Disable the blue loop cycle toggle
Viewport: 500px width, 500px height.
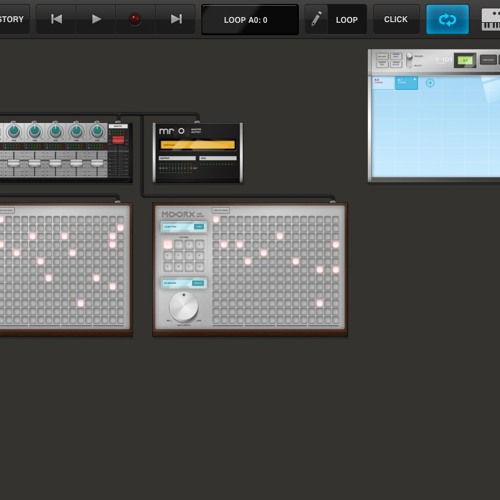coord(447,19)
